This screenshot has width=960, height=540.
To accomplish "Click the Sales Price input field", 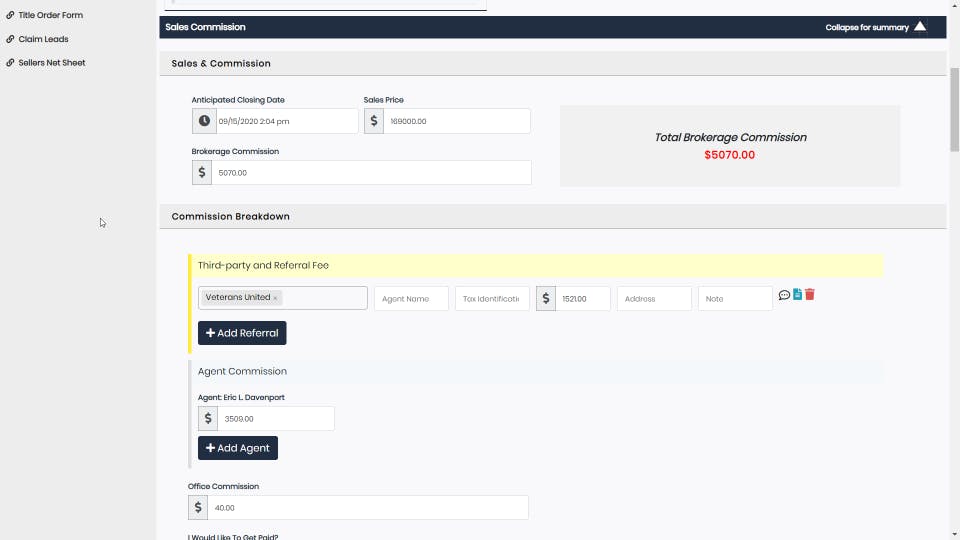I will [x=456, y=121].
